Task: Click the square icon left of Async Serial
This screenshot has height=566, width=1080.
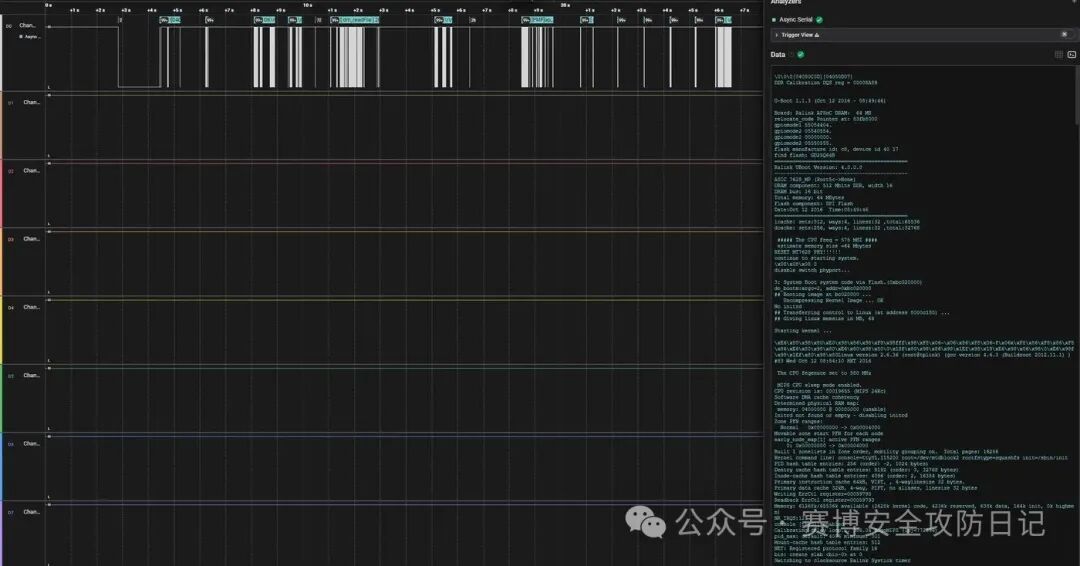Action: (x=774, y=20)
